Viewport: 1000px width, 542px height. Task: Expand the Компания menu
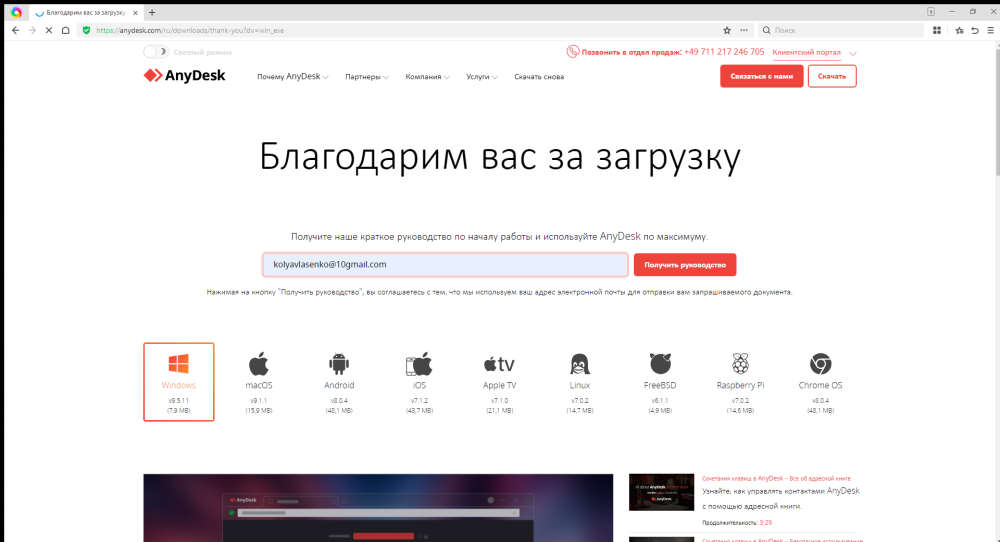pyautogui.click(x=427, y=77)
